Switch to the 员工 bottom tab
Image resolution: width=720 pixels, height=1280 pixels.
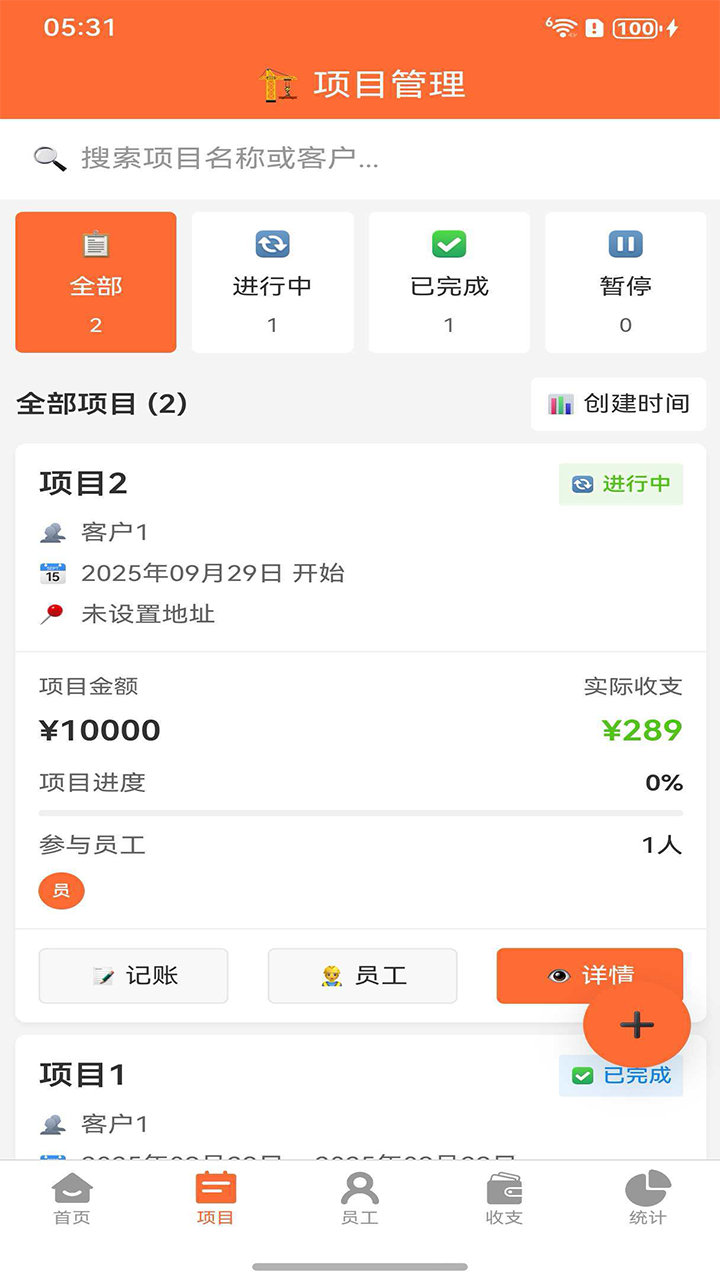(x=360, y=1198)
